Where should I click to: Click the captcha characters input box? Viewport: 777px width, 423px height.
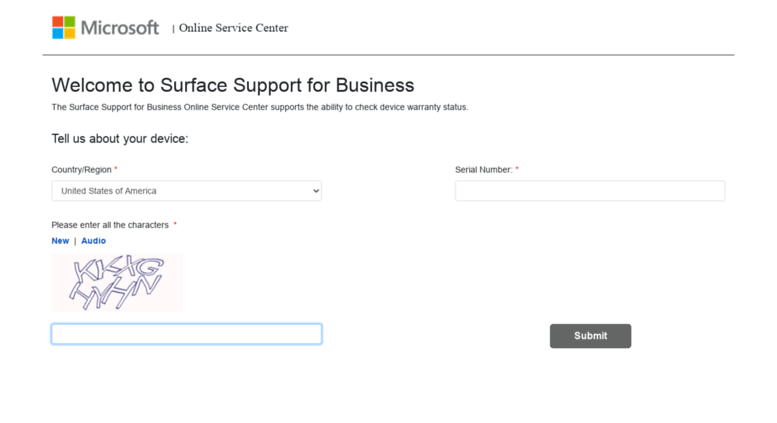[x=186, y=334]
